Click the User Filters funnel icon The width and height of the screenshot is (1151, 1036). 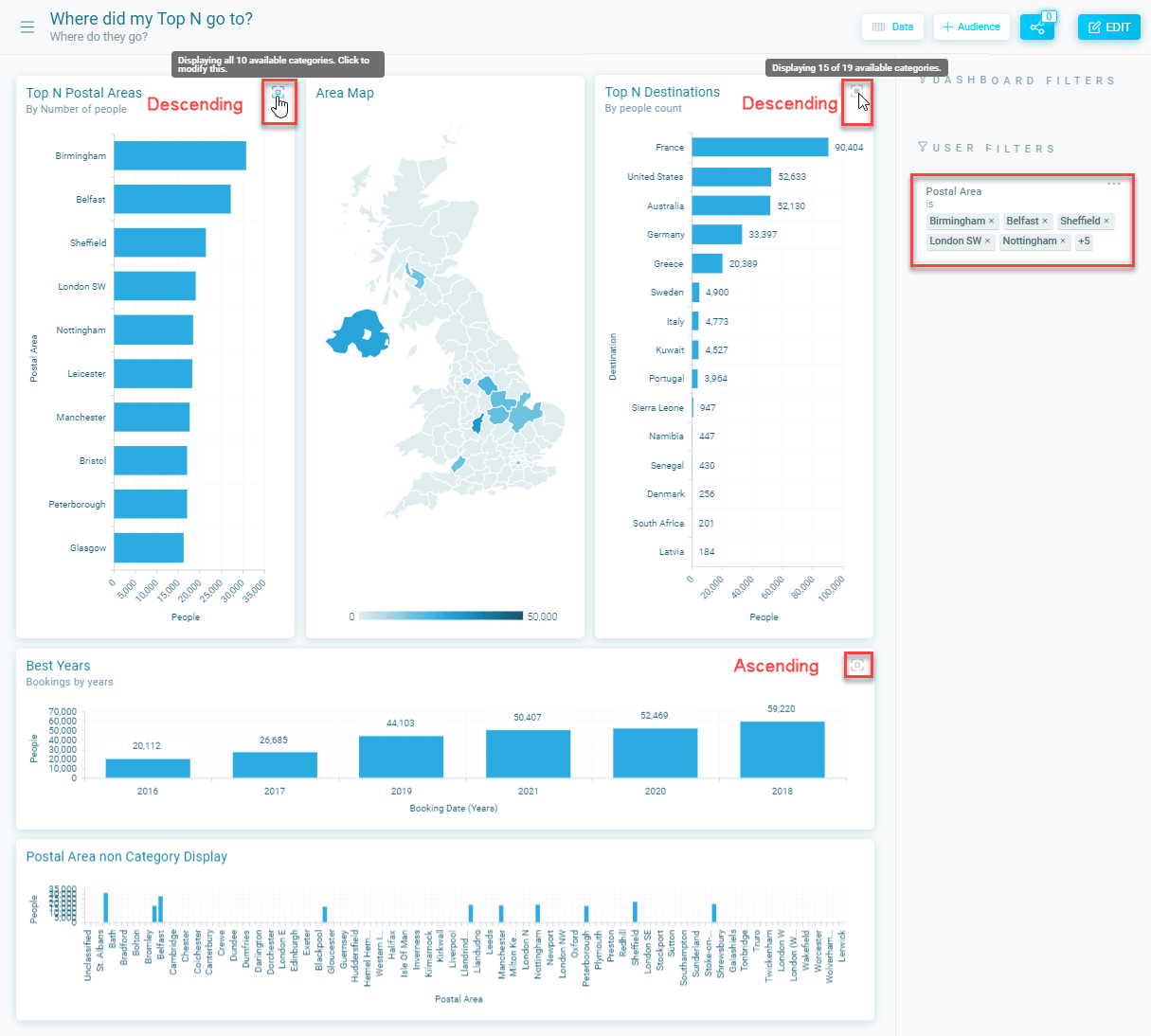923,147
